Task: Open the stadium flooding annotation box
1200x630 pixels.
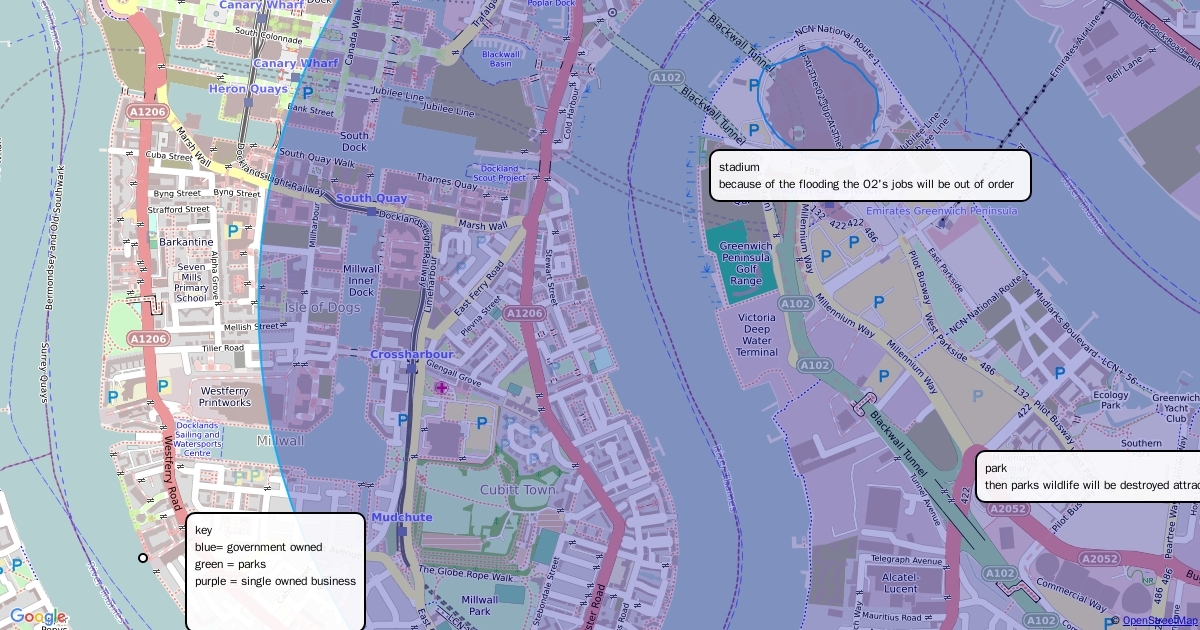Action: [x=869, y=175]
